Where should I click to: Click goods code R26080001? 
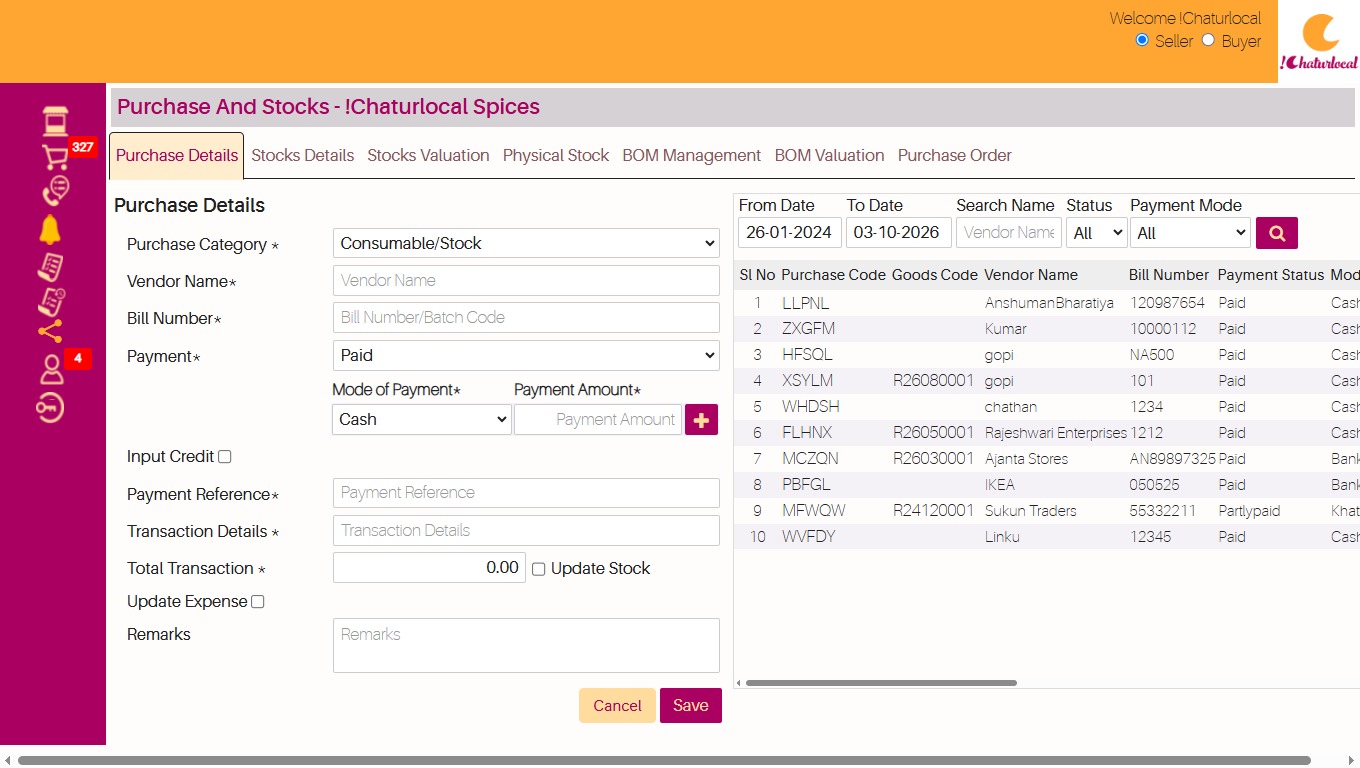[x=933, y=381]
